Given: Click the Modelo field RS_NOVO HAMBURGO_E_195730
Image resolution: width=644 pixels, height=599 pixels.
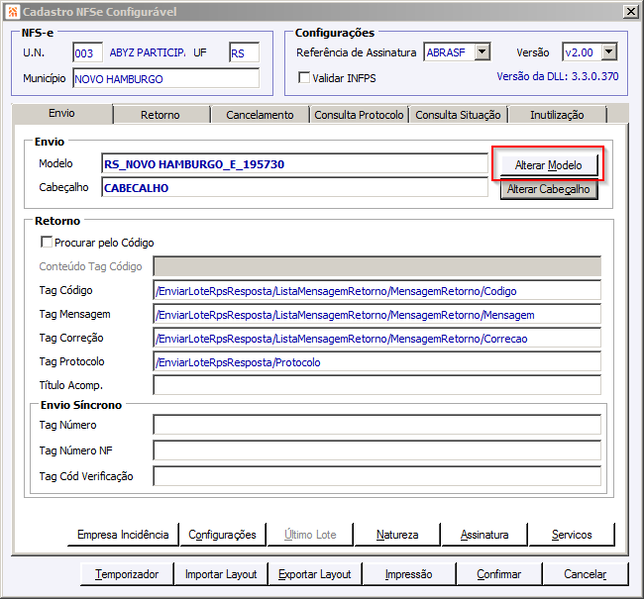Looking at the screenshot, I should (x=294, y=164).
